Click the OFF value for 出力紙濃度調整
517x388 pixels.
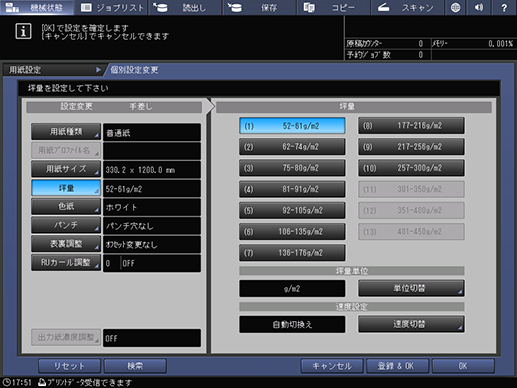pos(152,338)
